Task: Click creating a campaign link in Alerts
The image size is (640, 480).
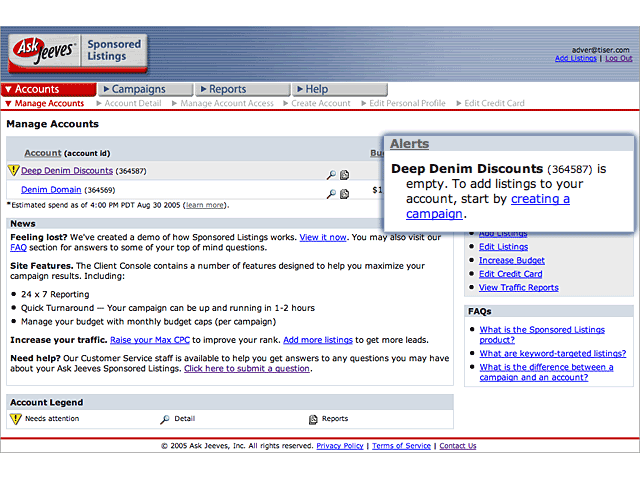Action: [488, 206]
